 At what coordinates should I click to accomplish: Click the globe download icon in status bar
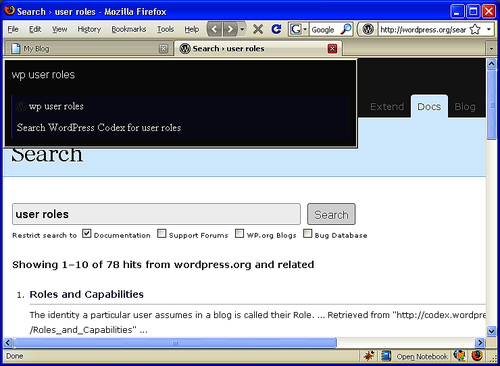[460, 356]
